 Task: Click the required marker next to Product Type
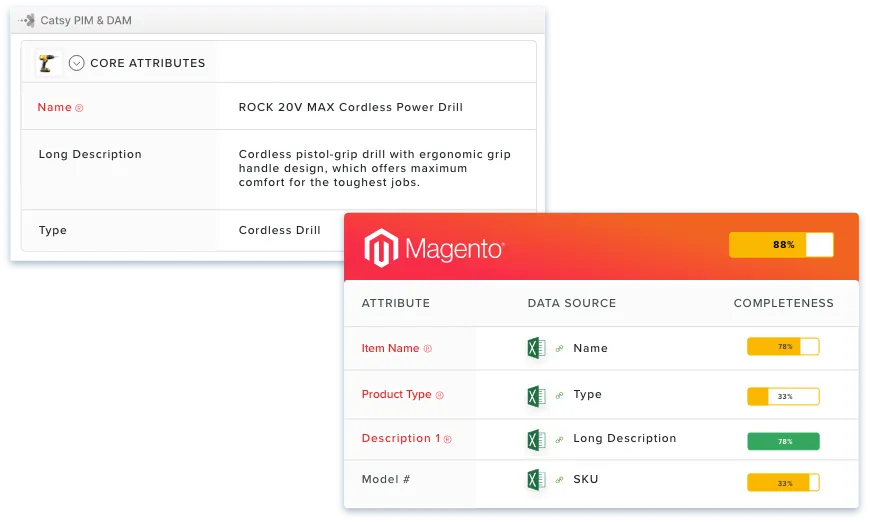point(439,396)
